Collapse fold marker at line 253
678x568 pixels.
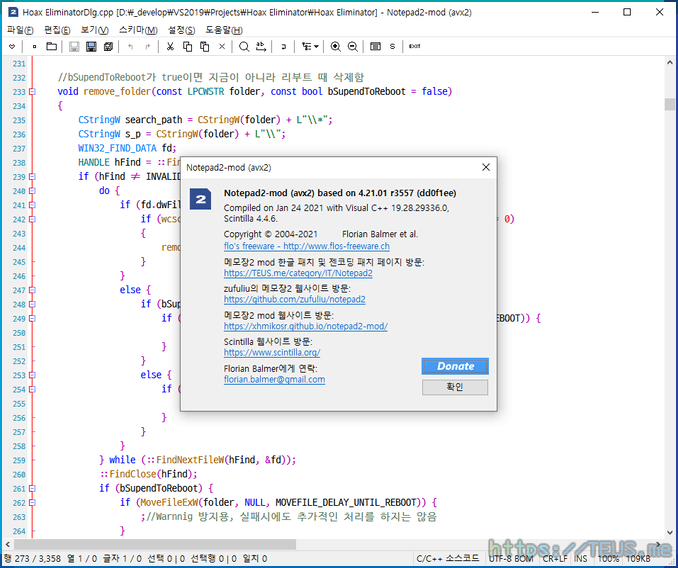(32, 375)
